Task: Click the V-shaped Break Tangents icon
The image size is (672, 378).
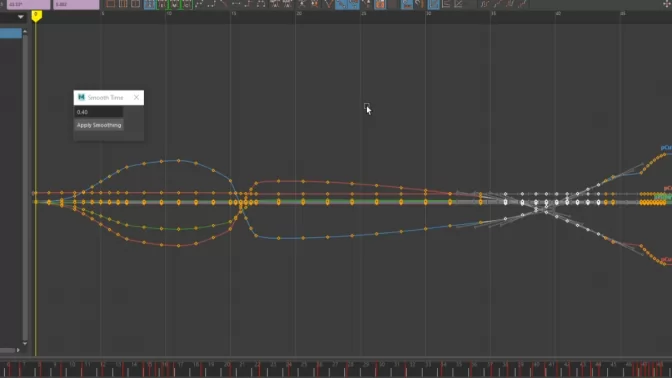Action: point(328,4)
